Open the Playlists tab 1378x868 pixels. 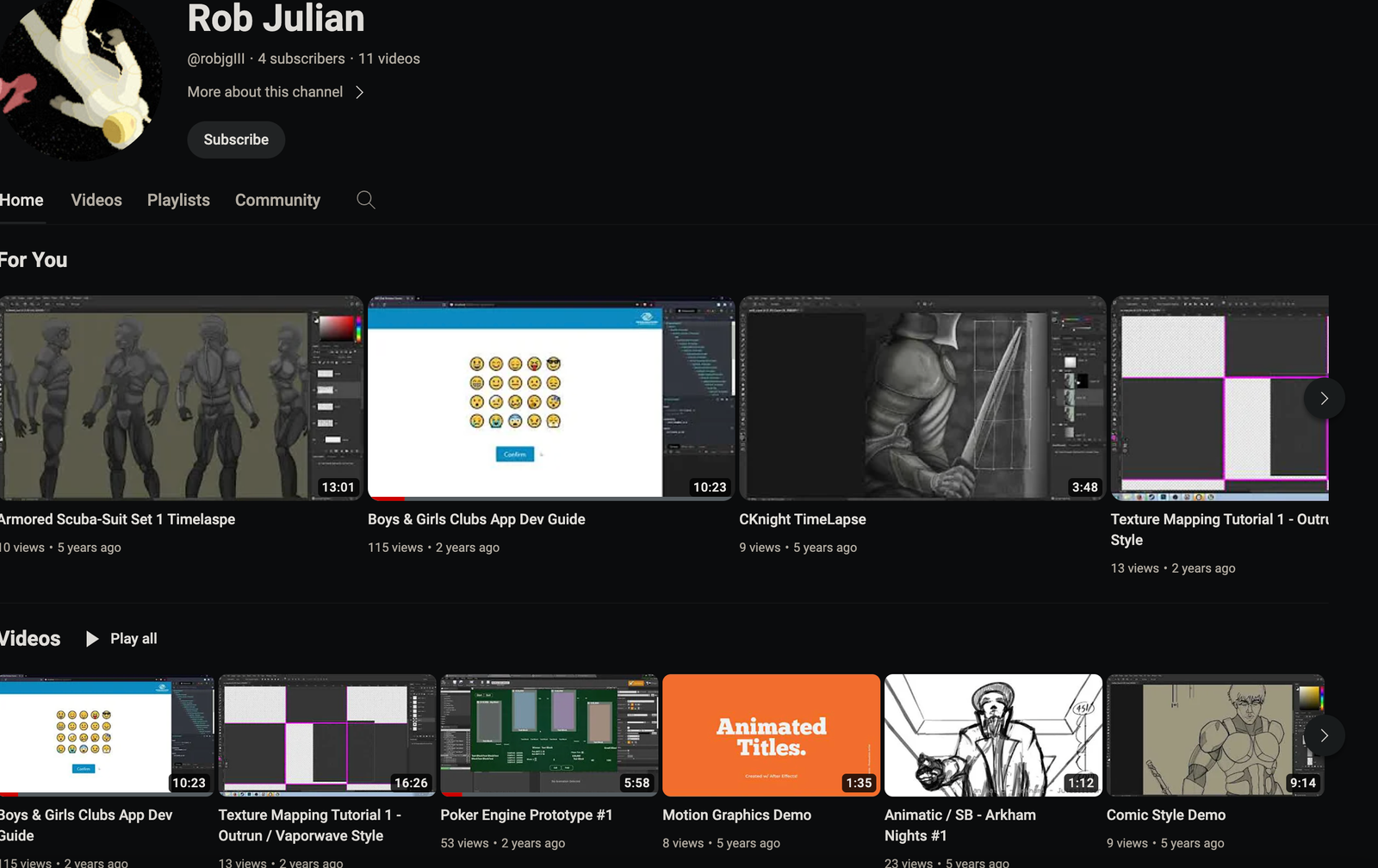178,200
